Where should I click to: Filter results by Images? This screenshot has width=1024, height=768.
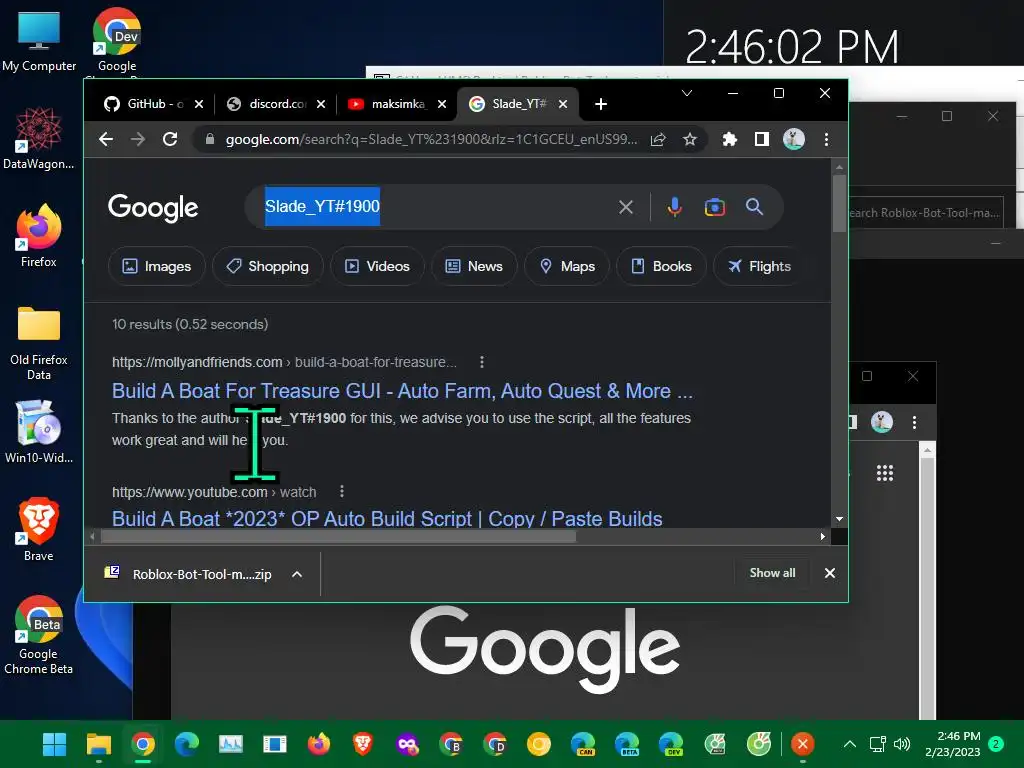point(157,266)
